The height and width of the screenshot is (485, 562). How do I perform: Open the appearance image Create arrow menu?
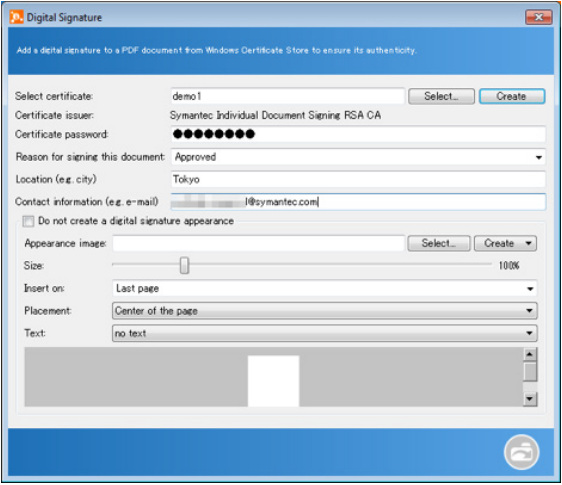point(528,243)
